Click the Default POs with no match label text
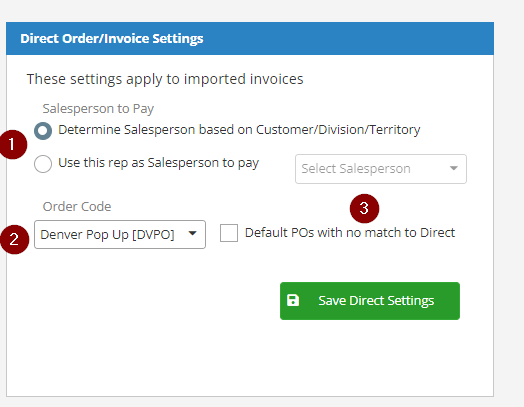 coord(350,233)
